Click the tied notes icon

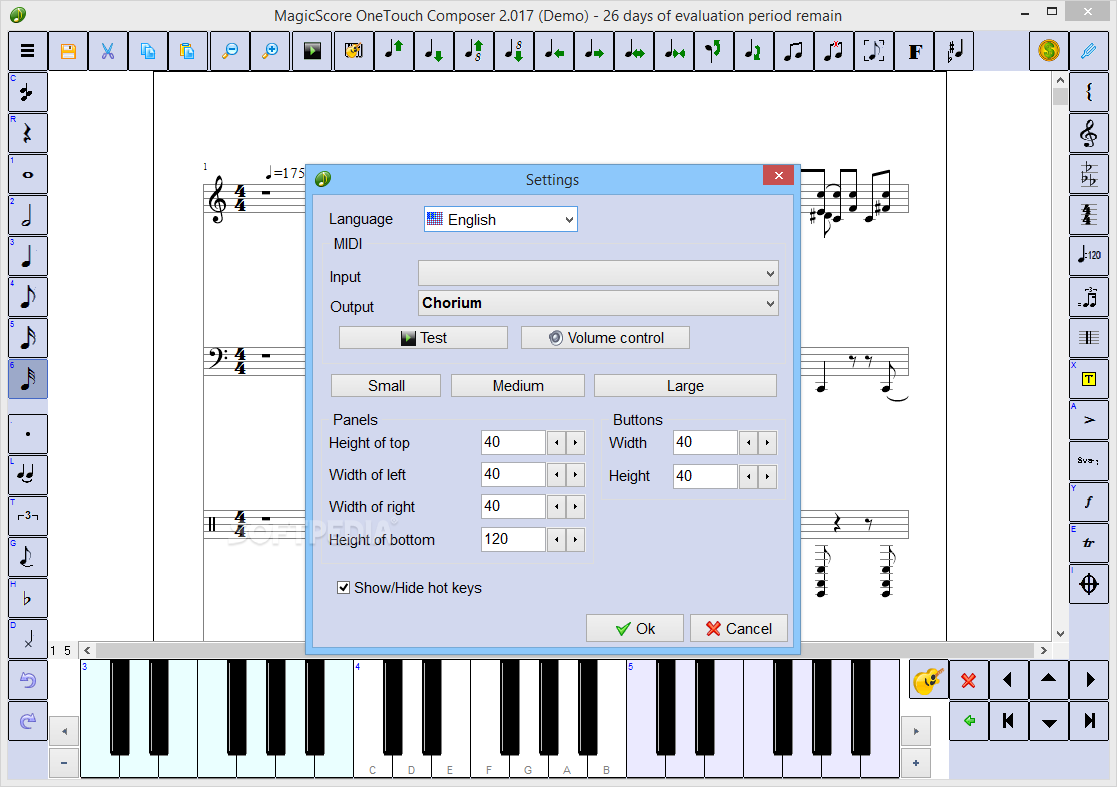pos(28,475)
